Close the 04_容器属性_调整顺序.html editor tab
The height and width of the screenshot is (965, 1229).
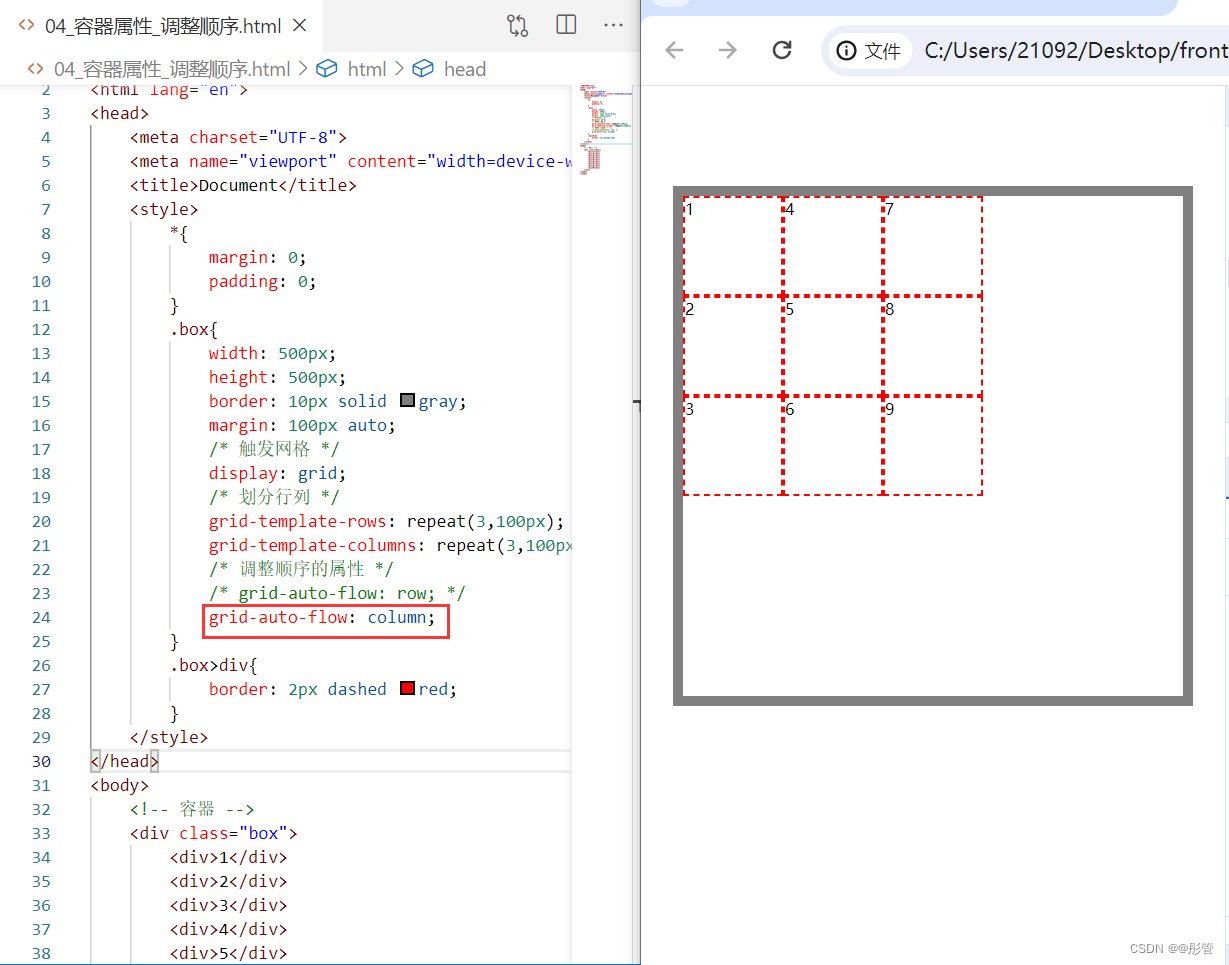pyautogui.click(x=301, y=26)
